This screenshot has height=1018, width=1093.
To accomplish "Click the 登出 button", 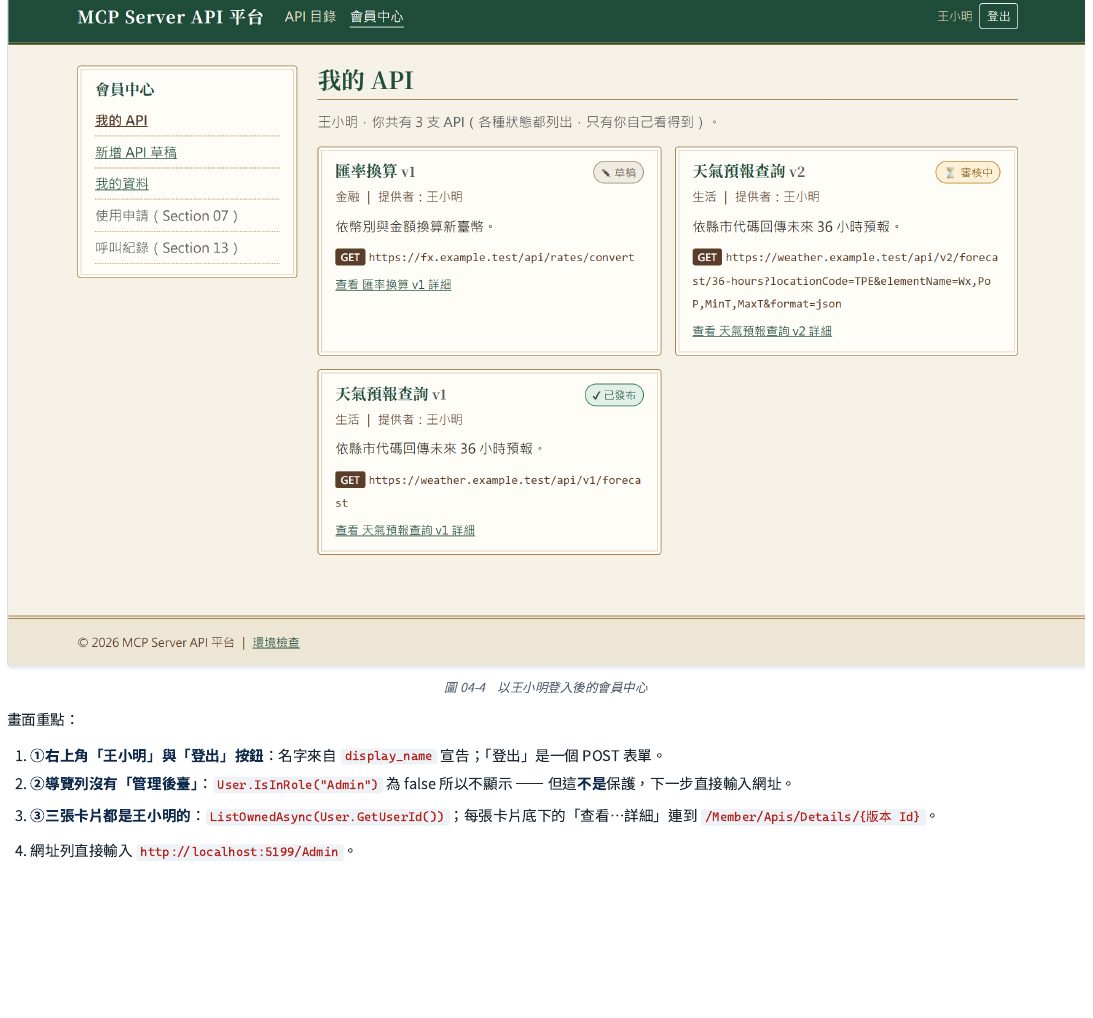I will coord(998,16).
